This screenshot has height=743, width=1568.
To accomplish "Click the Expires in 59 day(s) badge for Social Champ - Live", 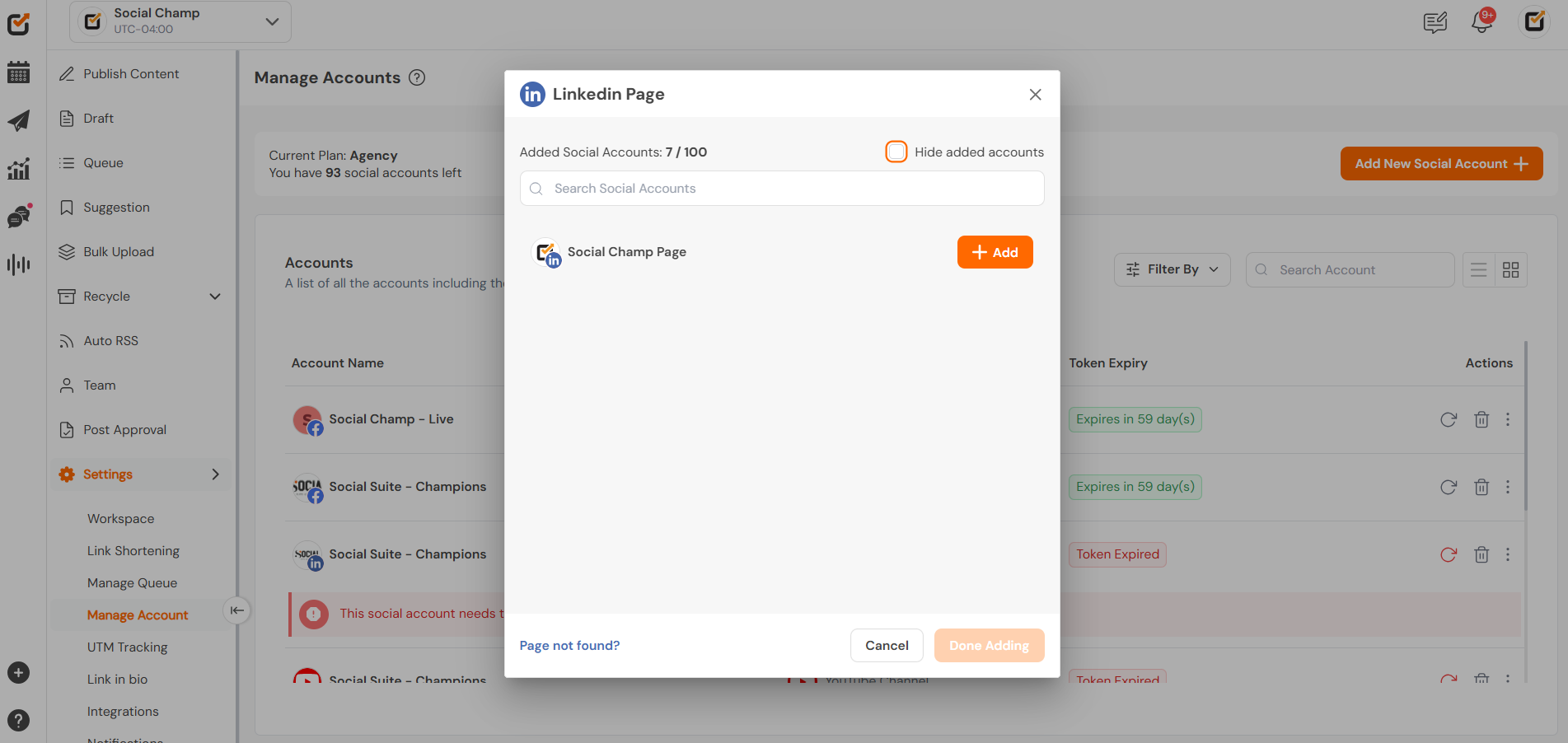I will (x=1135, y=419).
